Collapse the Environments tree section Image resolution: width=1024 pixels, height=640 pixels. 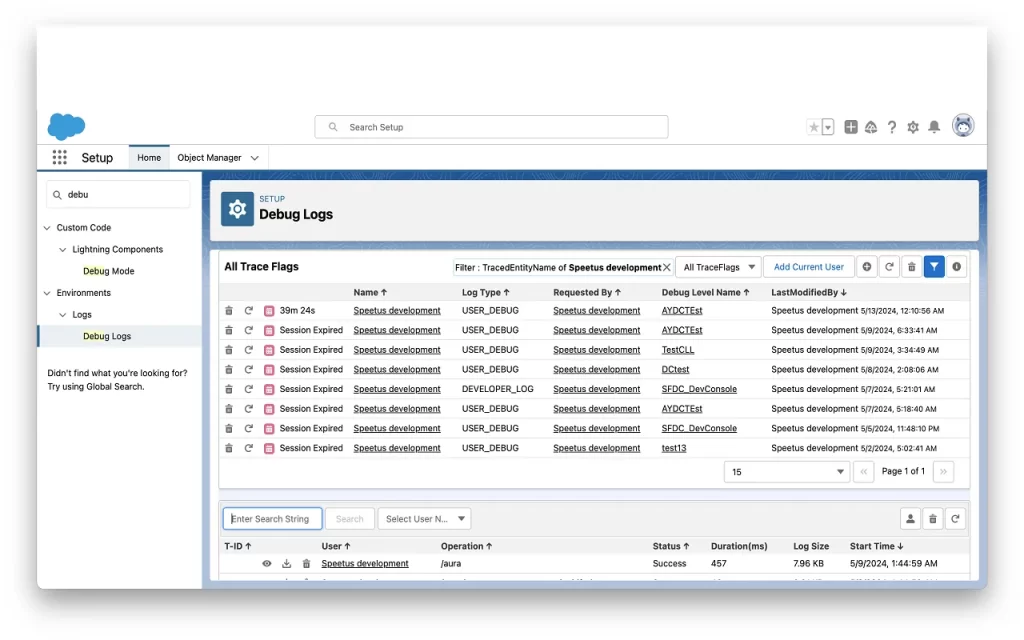(47, 293)
